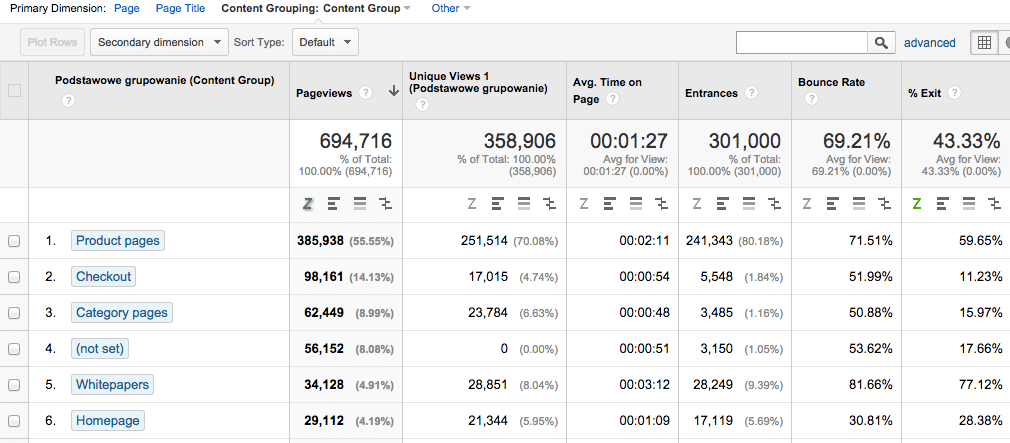The image size is (1010, 443).
Task: Click the search magnifier icon
Action: pyautogui.click(x=881, y=43)
